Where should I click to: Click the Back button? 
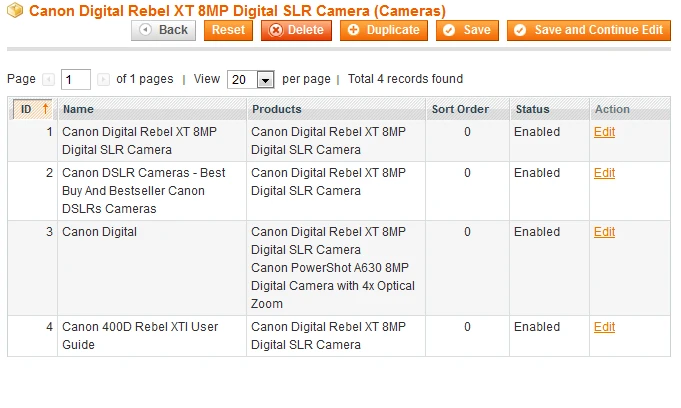click(163, 30)
